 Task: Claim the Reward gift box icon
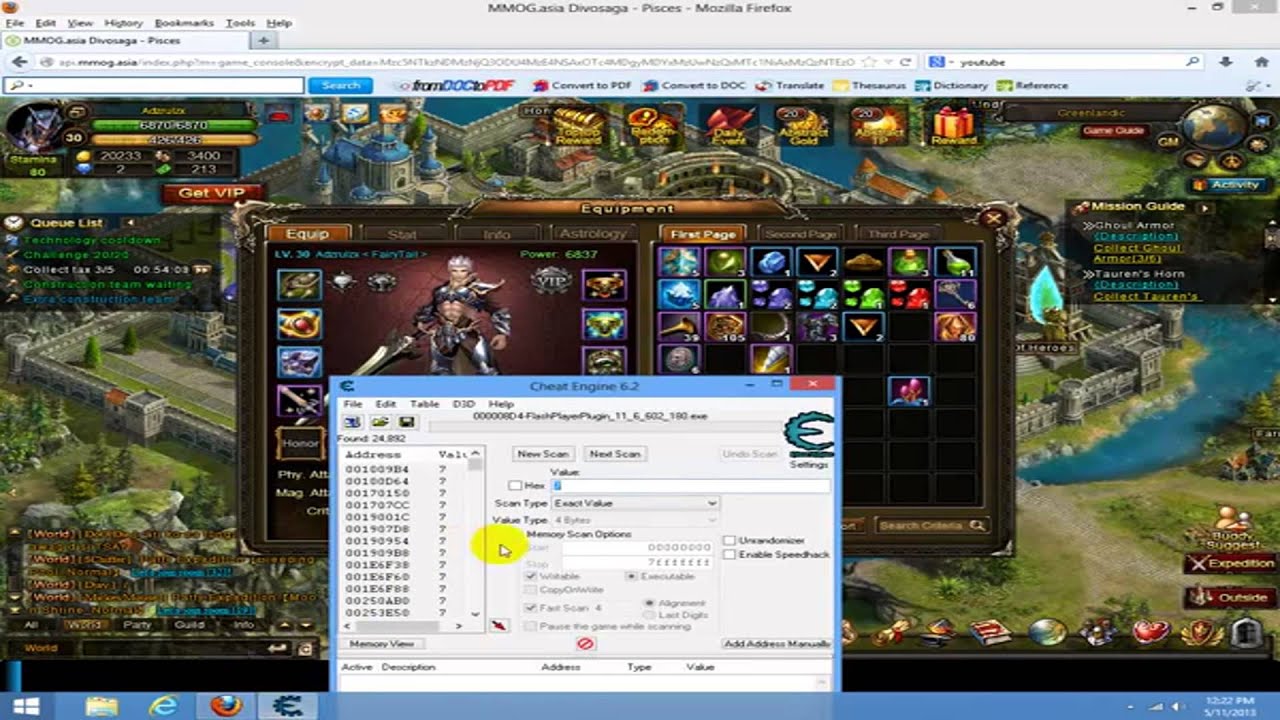coord(953,127)
